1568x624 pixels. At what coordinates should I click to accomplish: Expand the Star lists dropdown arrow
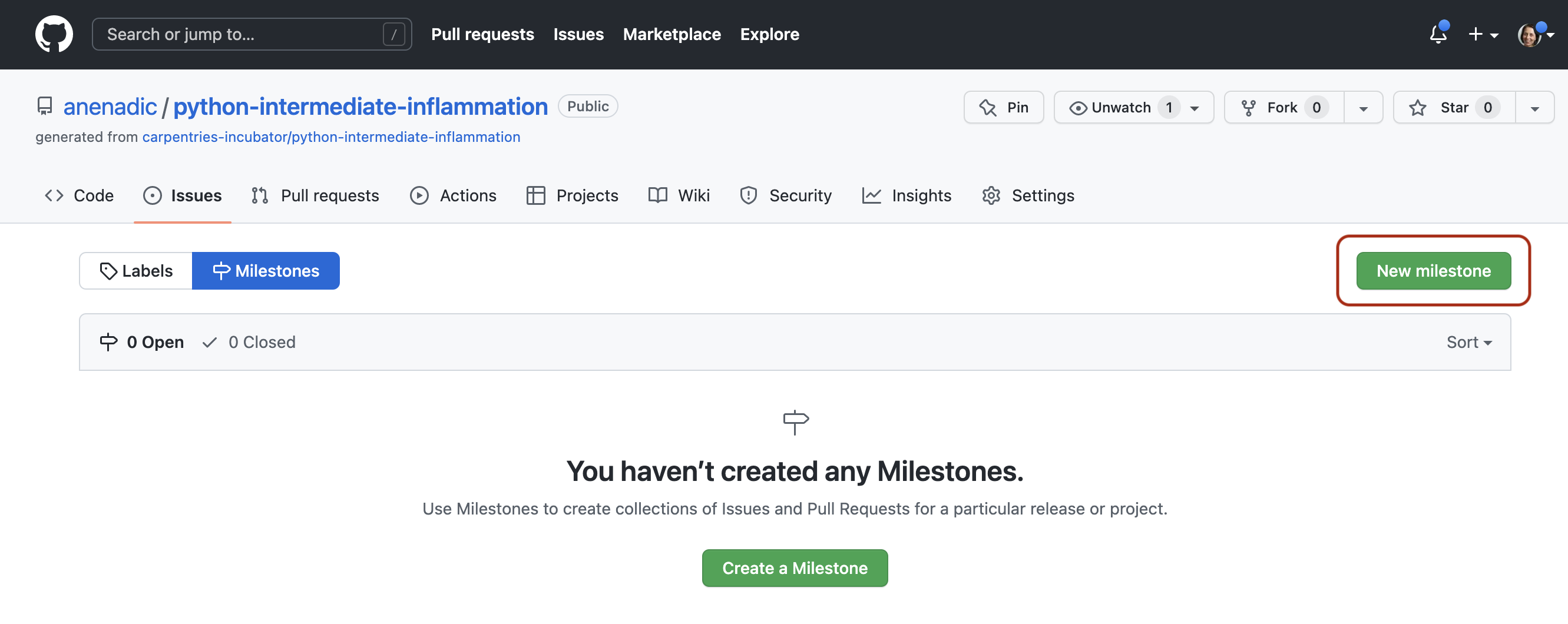tap(1534, 108)
